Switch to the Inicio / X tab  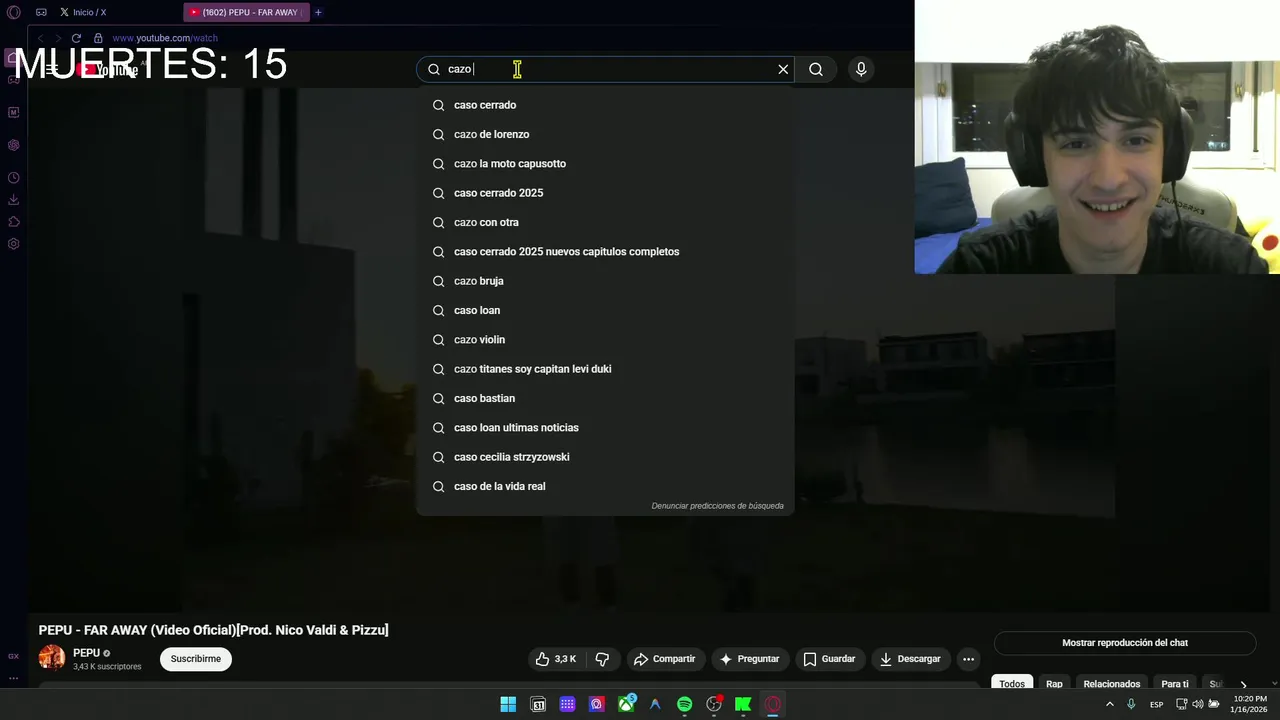pos(82,12)
